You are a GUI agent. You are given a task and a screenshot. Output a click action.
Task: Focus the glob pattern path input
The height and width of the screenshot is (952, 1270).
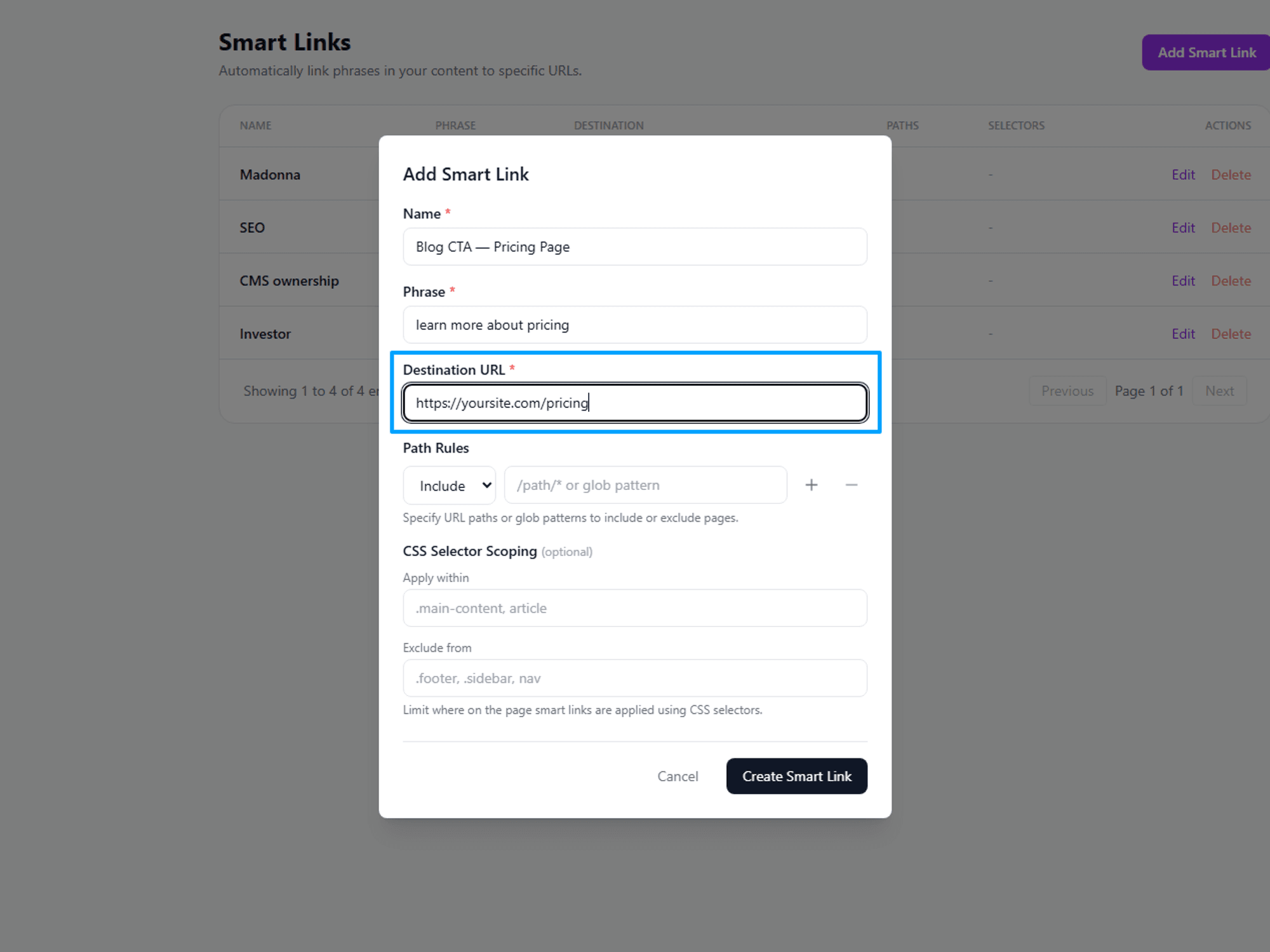click(645, 484)
